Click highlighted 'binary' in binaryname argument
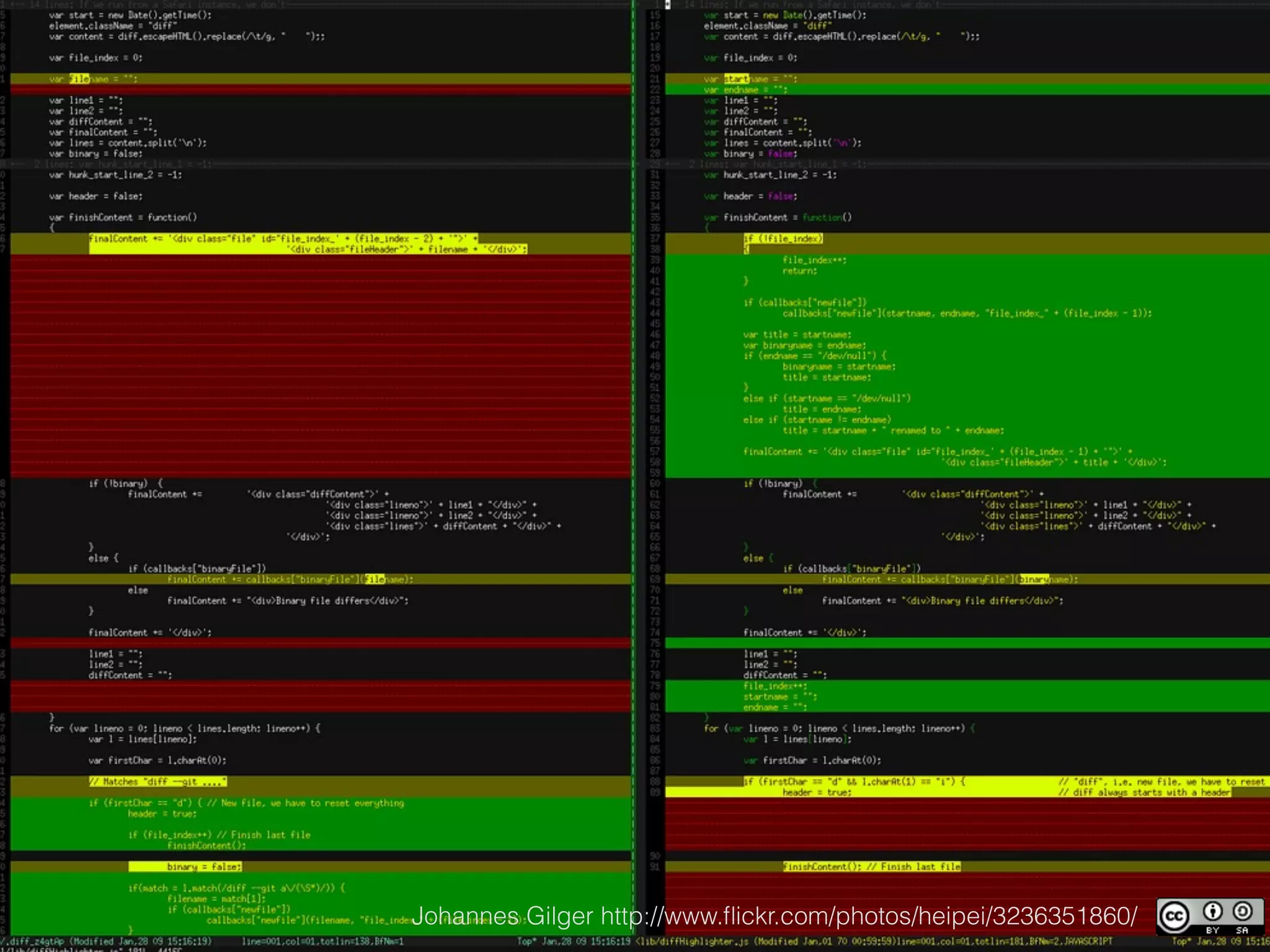 [x=1034, y=580]
